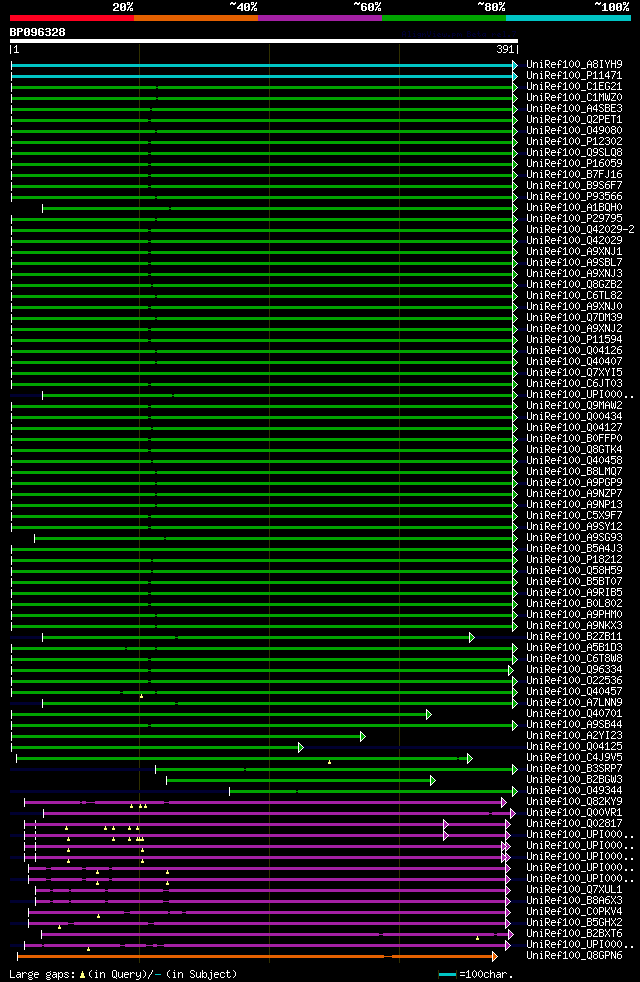Select label UniRef100_P18212

pos(574,559)
